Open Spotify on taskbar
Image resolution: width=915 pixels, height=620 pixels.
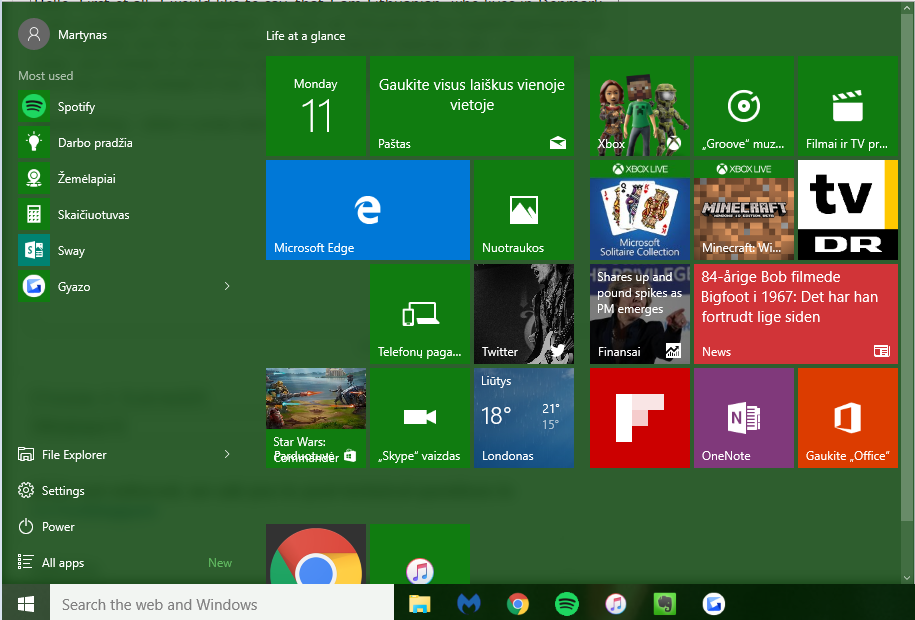click(567, 604)
